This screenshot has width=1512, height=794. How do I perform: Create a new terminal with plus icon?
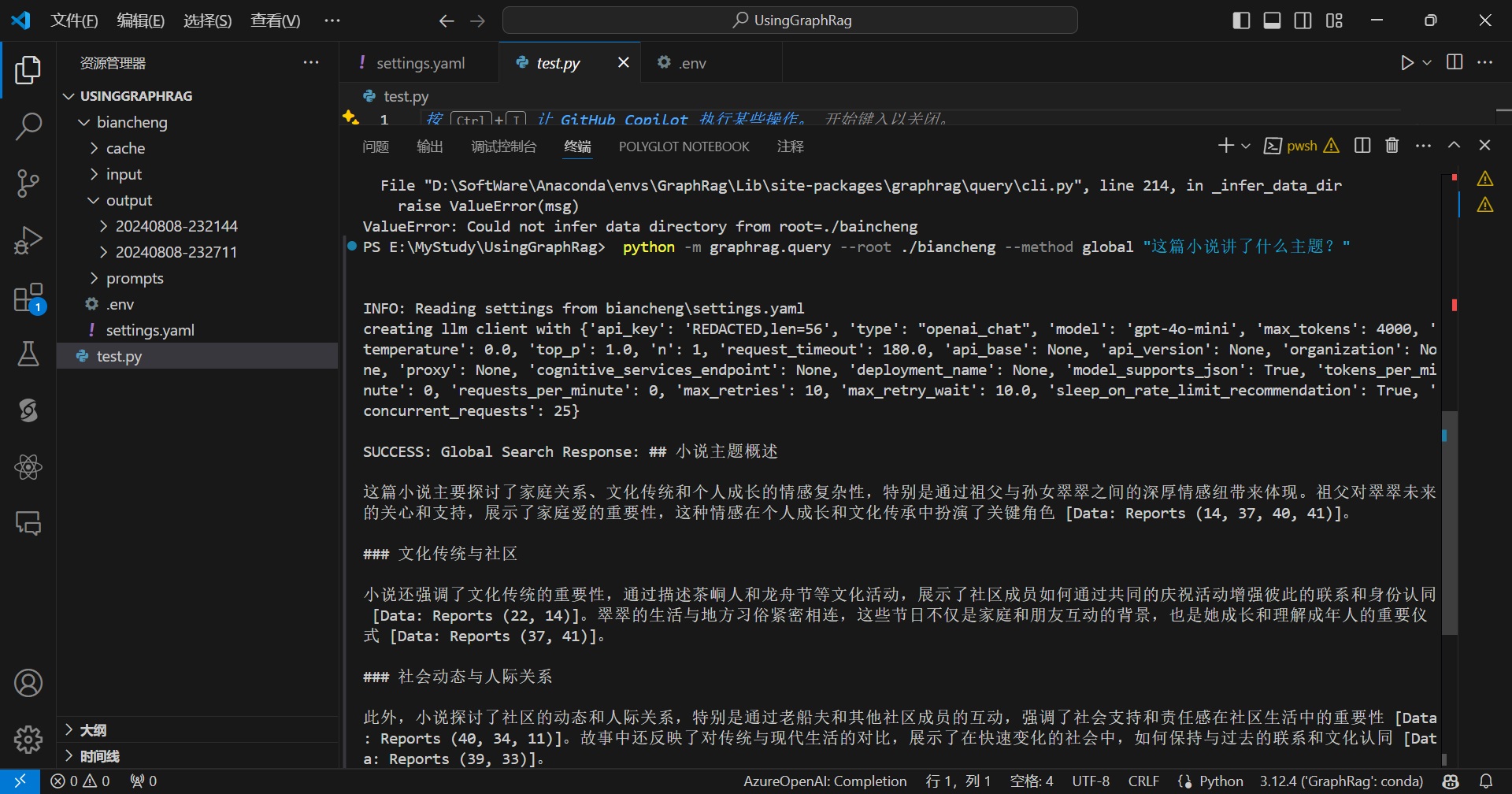click(1225, 146)
